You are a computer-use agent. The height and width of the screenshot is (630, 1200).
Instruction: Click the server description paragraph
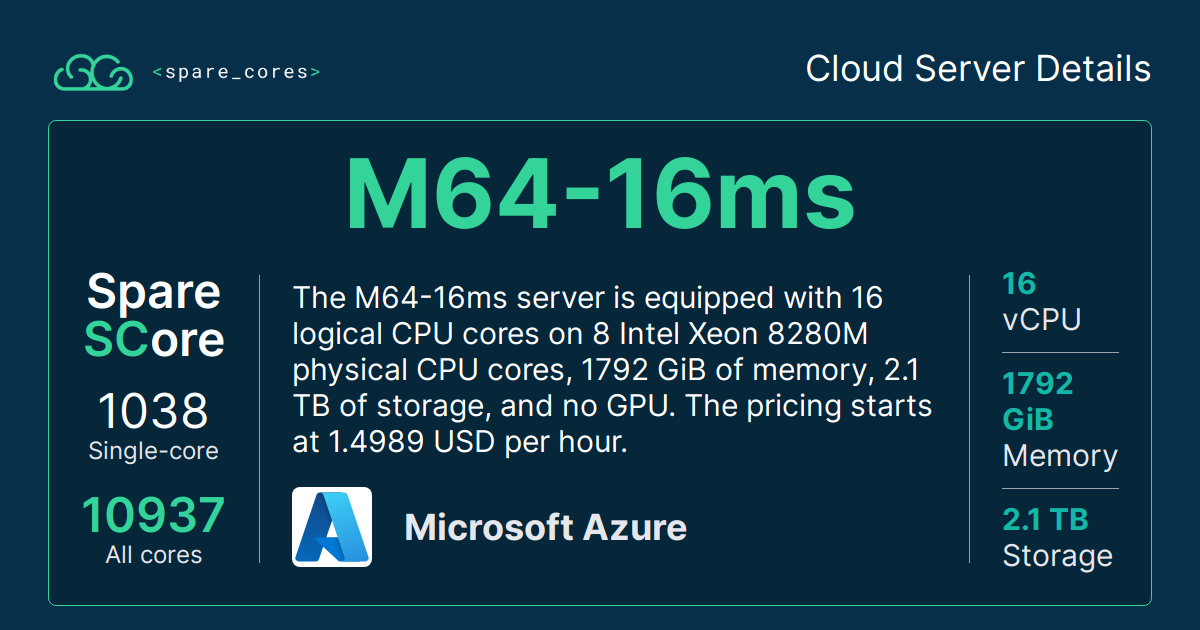pos(611,370)
